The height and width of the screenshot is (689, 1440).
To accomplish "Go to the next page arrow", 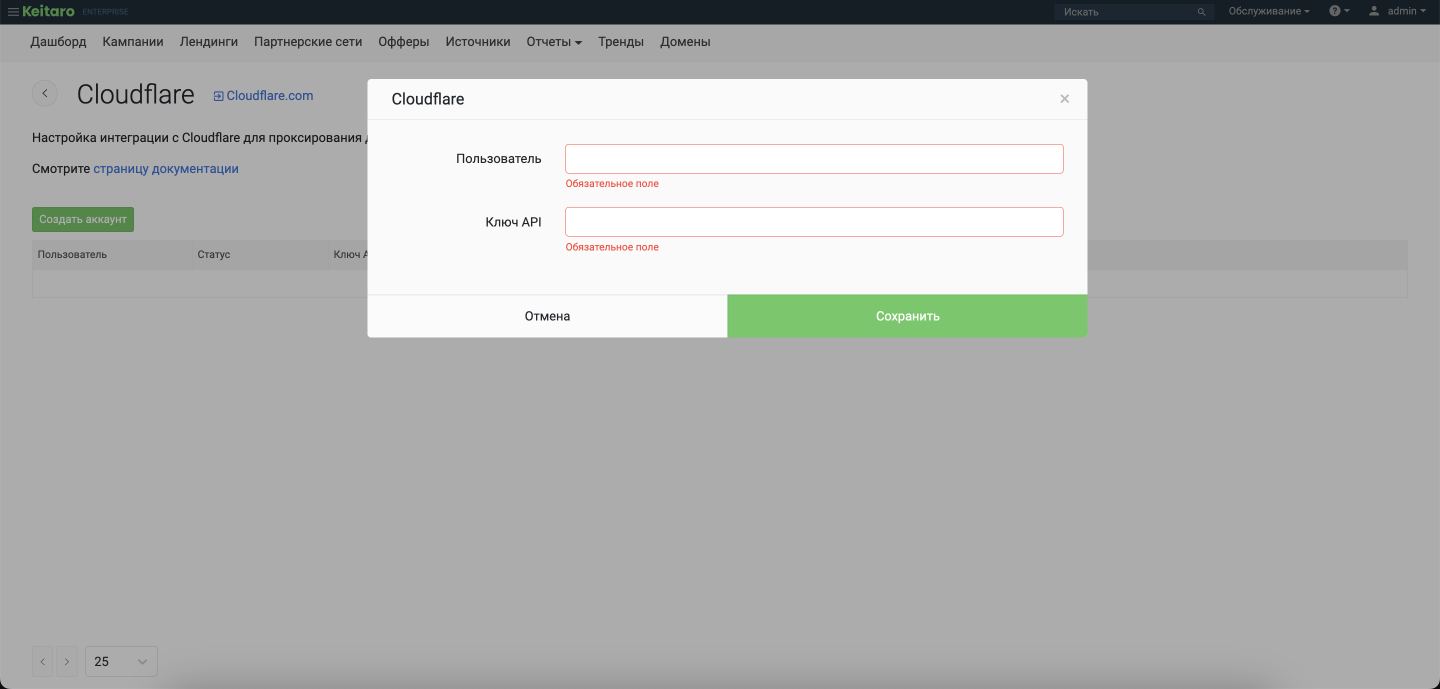I will click(67, 661).
